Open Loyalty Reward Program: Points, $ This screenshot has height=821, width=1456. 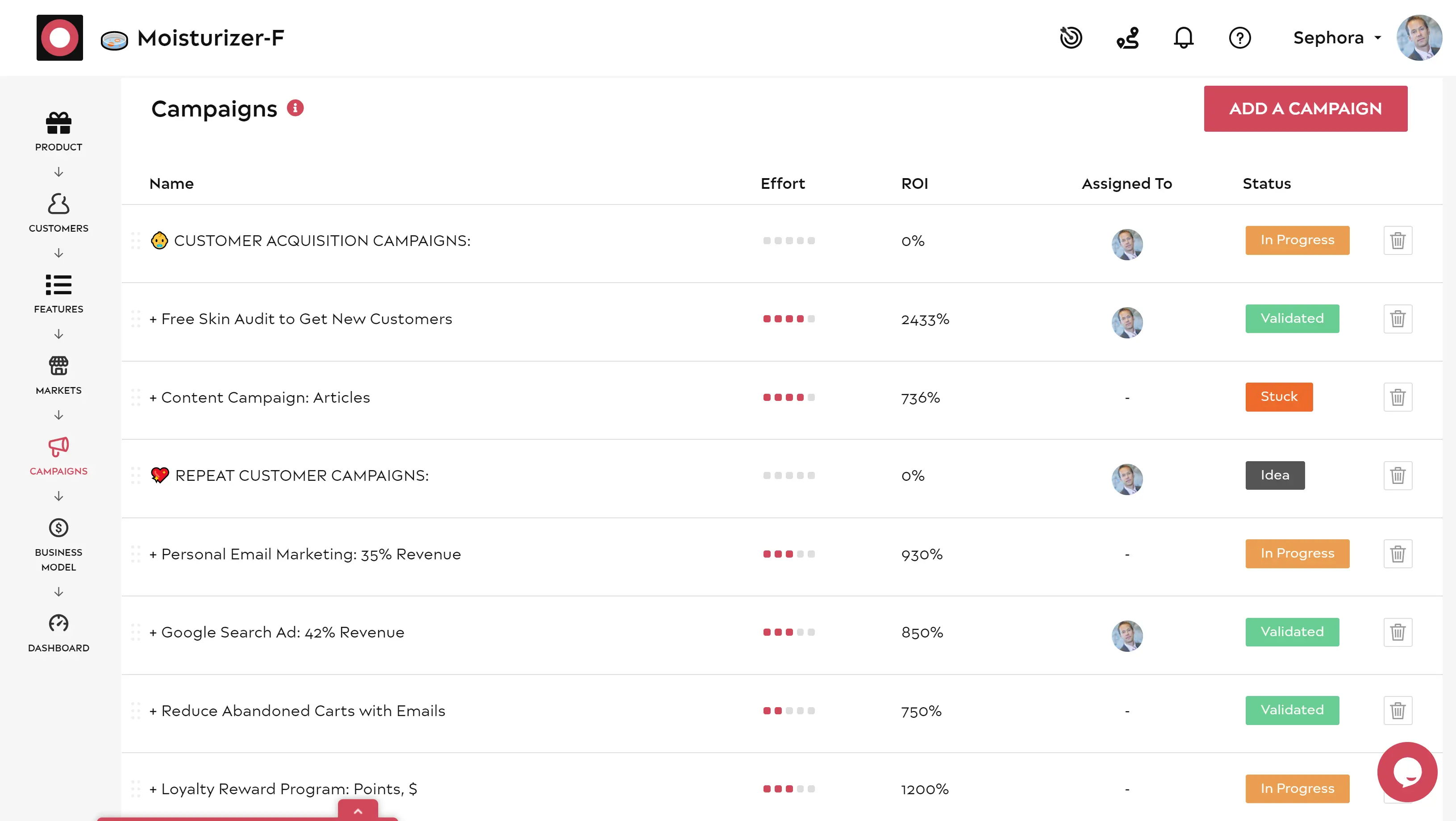pos(283,789)
